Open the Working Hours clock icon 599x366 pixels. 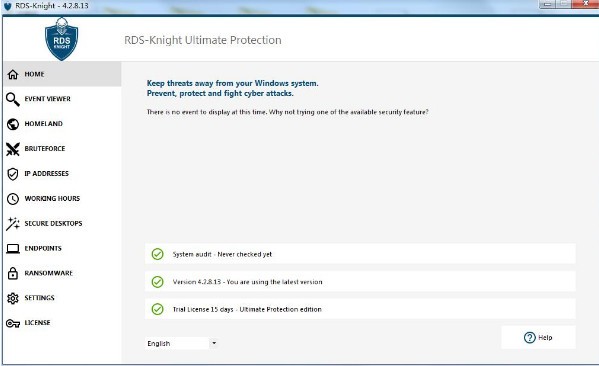tap(13, 199)
